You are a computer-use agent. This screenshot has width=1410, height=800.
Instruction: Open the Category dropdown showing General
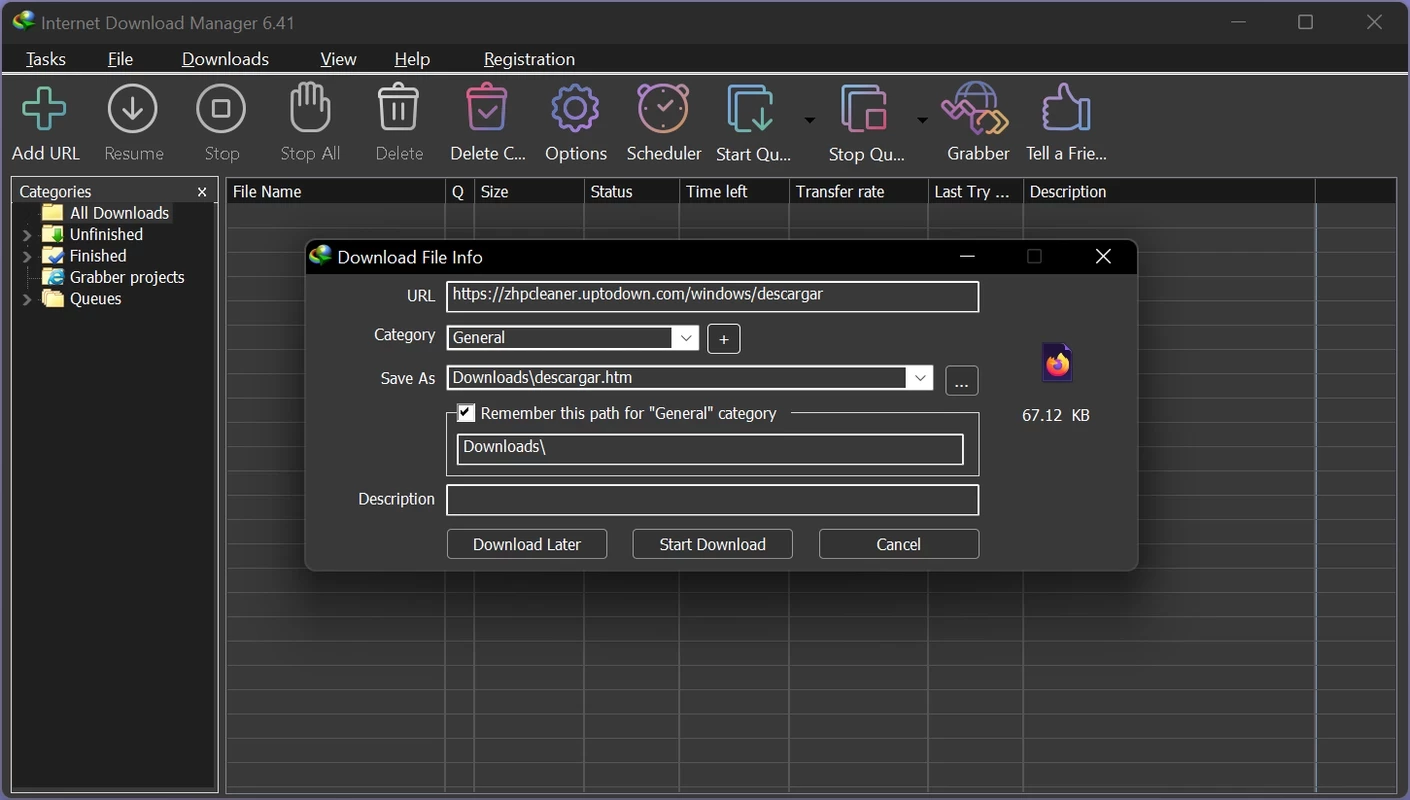tap(686, 338)
